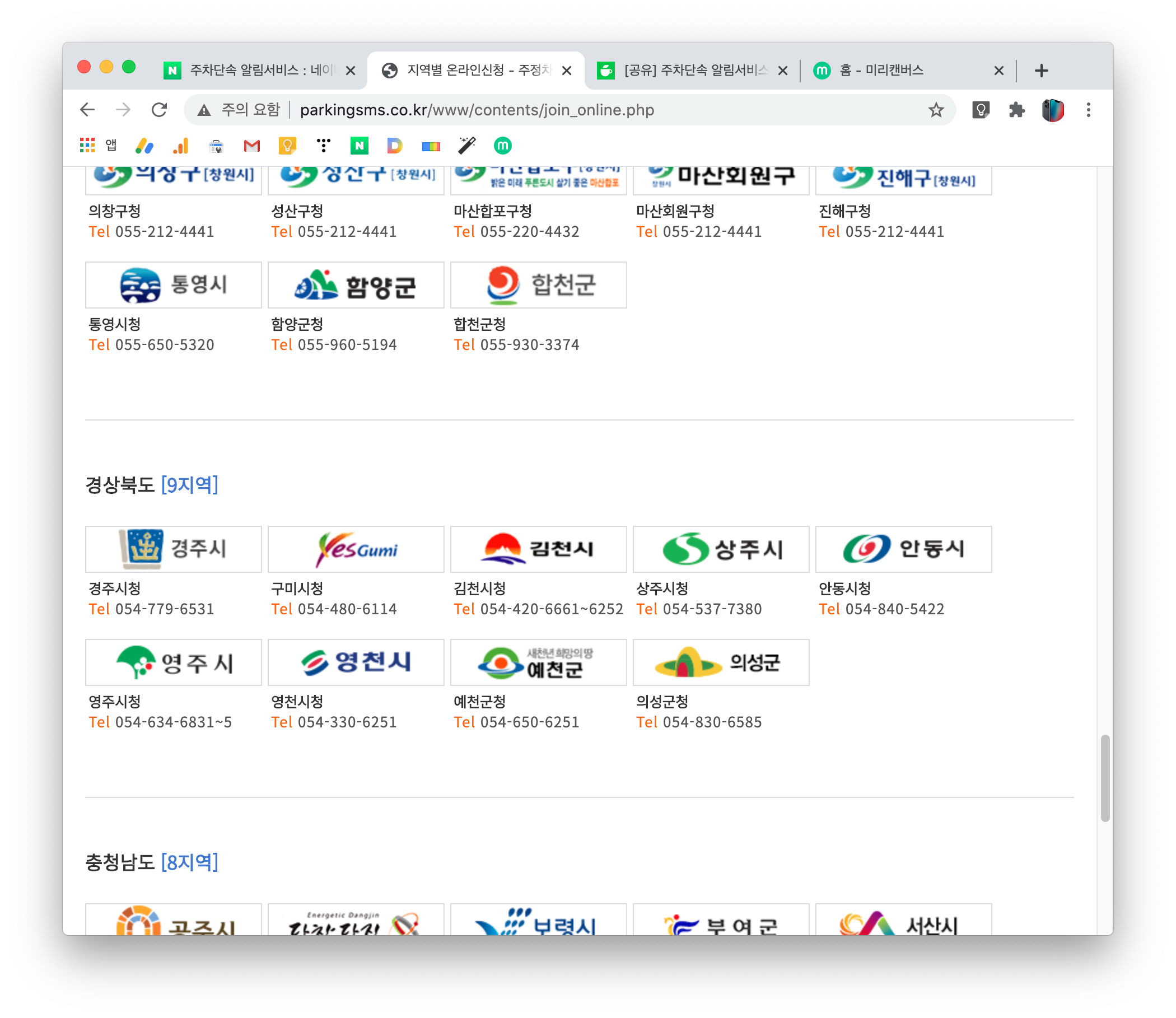1176x1018 pixels.
Task: Open the 함양군 logo banner
Action: pyautogui.click(x=356, y=284)
